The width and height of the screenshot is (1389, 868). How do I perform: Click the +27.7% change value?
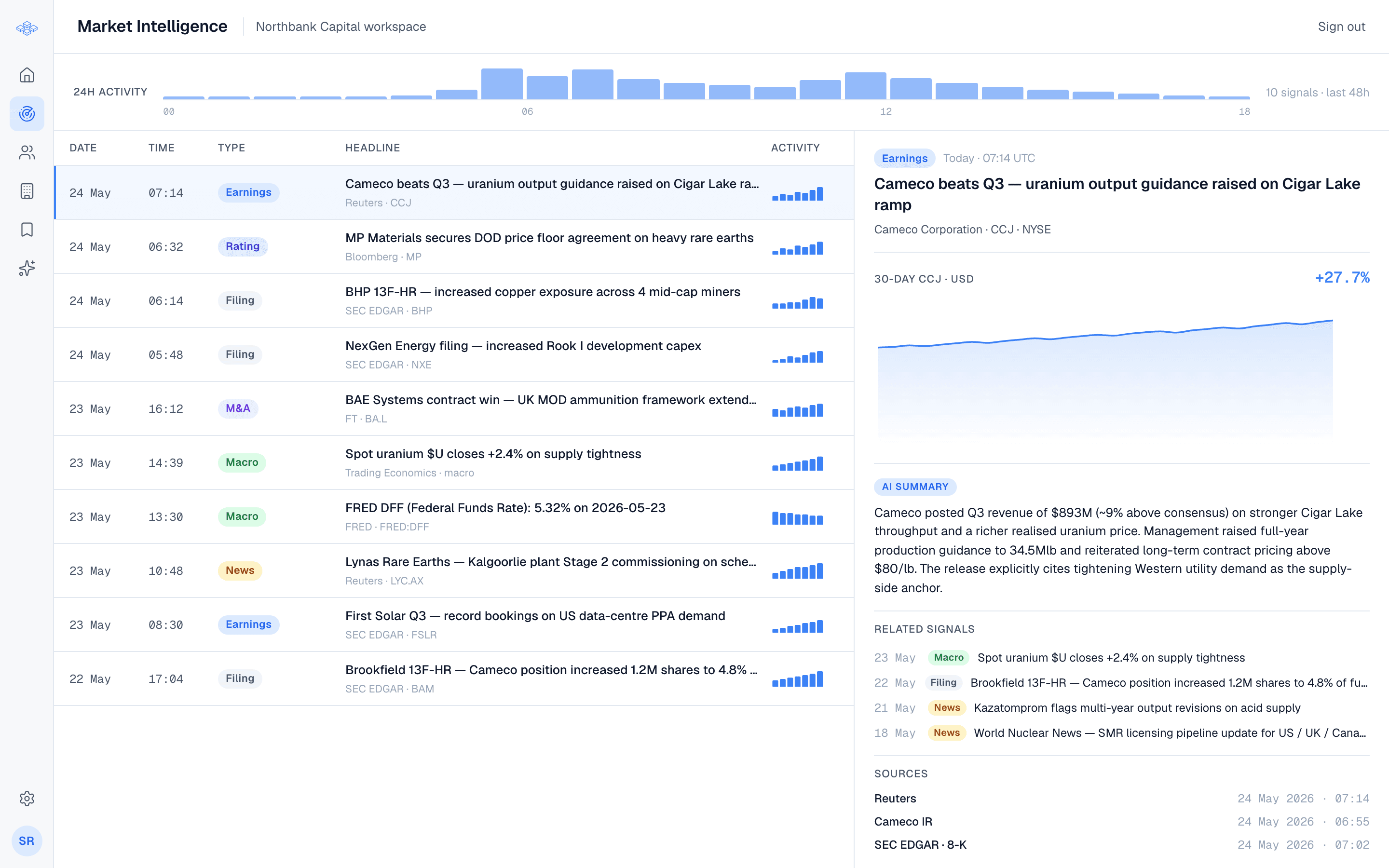click(1342, 278)
